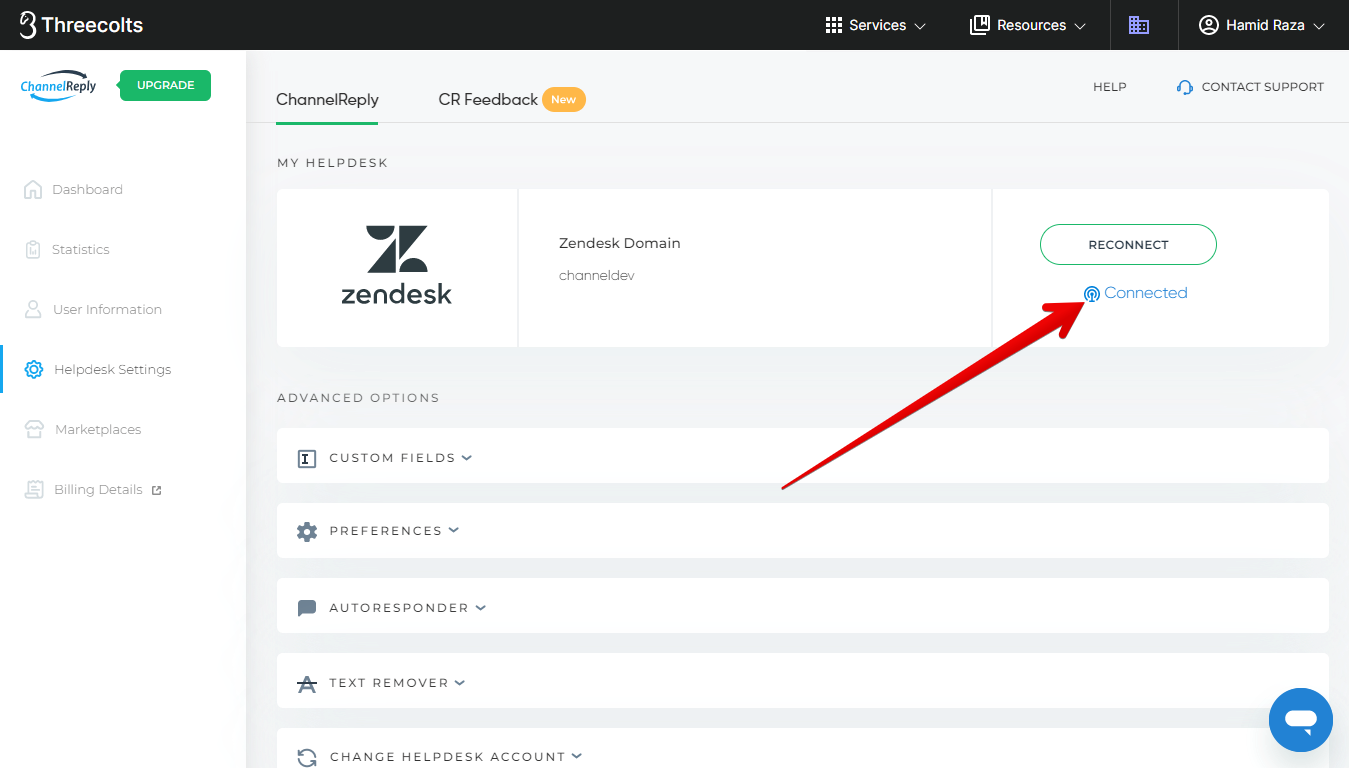Click the Text Remover strikethrough icon
The width and height of the screenshot is (1349, 768).
click(307, 684)
